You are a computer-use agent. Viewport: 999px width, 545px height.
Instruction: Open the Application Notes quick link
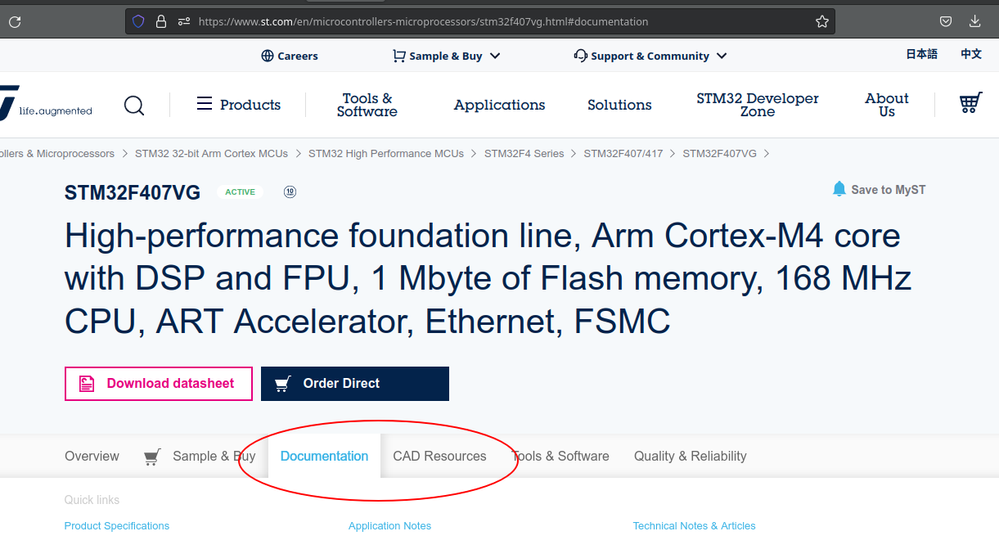(390, 526)
